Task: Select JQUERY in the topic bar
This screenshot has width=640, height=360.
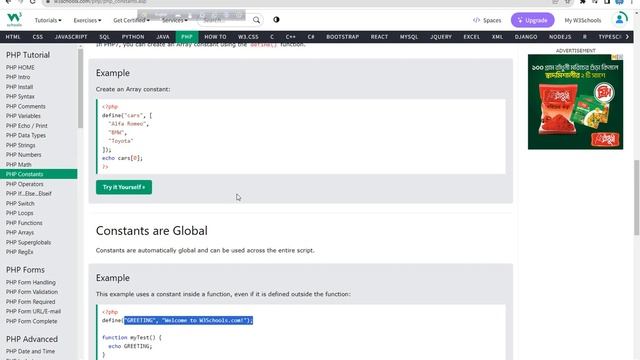Action: click(x=441, y=37)
